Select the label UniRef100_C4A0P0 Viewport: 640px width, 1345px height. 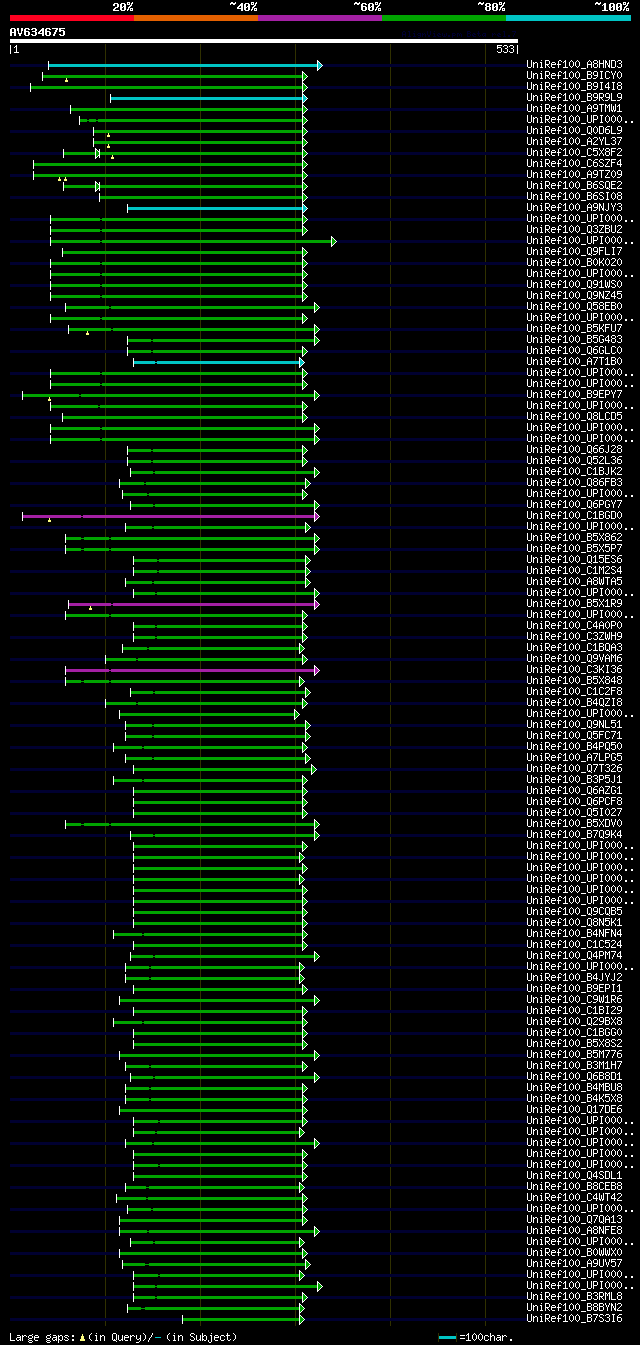coord(574,626)
